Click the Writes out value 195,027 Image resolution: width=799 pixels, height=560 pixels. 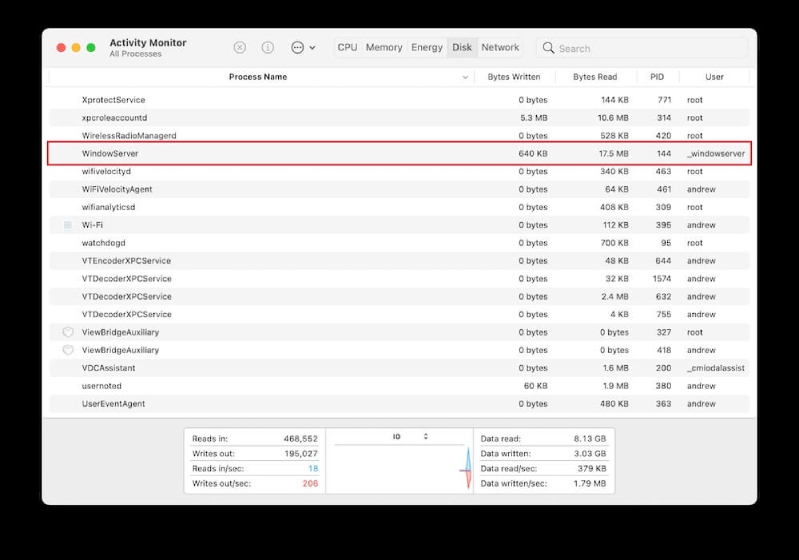[301, 454]
